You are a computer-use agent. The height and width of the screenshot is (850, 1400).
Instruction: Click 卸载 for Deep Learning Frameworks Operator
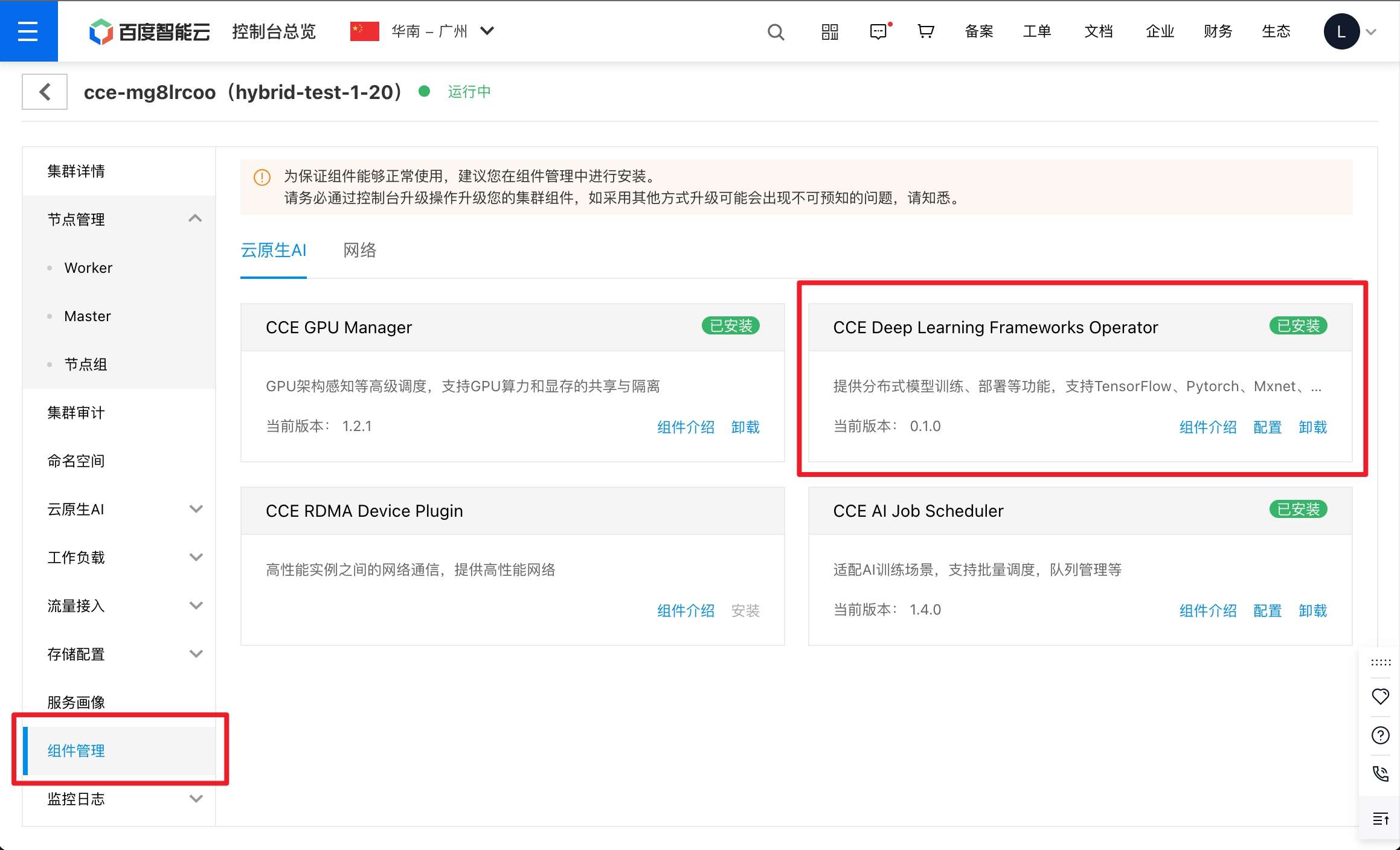(x=1313, y=427)
